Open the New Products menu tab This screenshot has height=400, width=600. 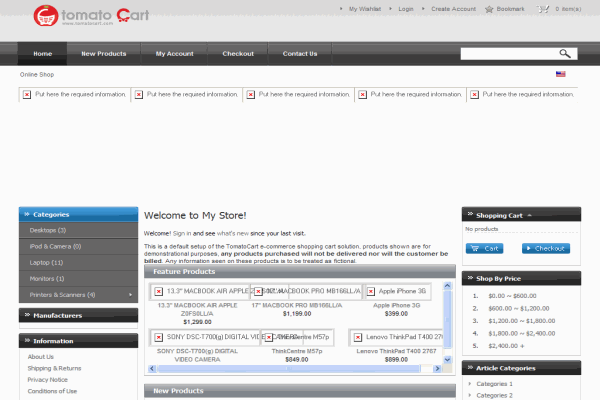click(x=103, y=53)
